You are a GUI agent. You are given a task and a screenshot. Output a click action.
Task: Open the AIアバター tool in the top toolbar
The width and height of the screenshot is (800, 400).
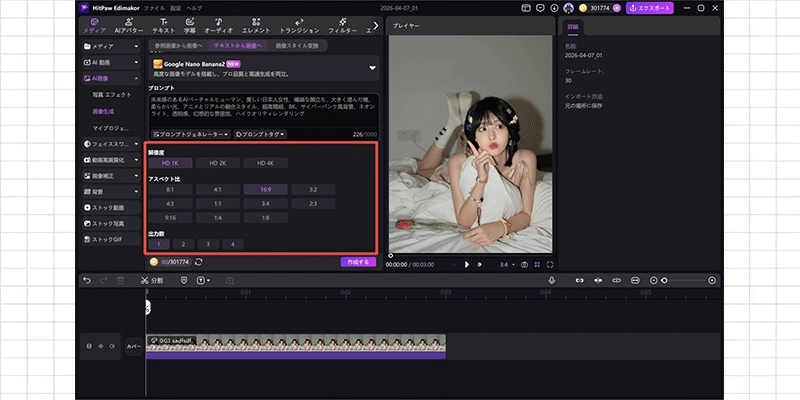130,25
